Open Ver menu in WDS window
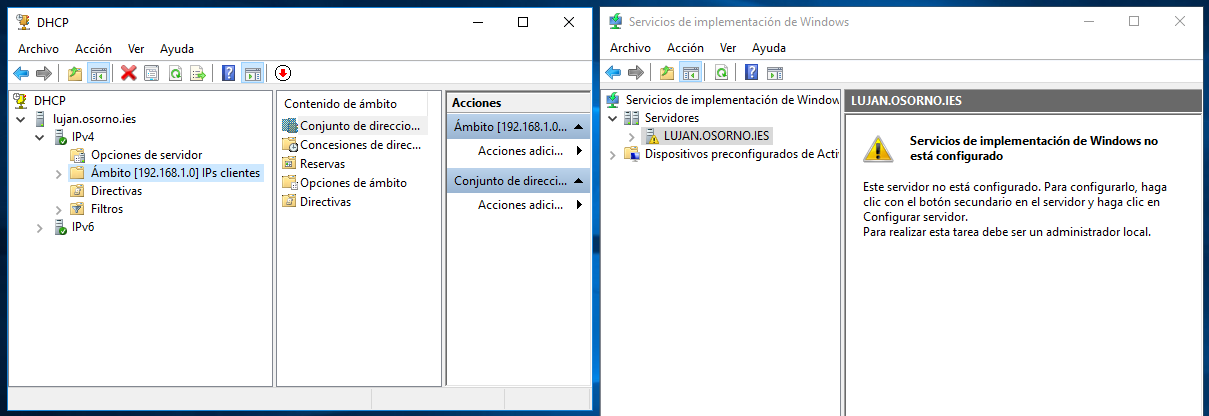 [728, 47]
